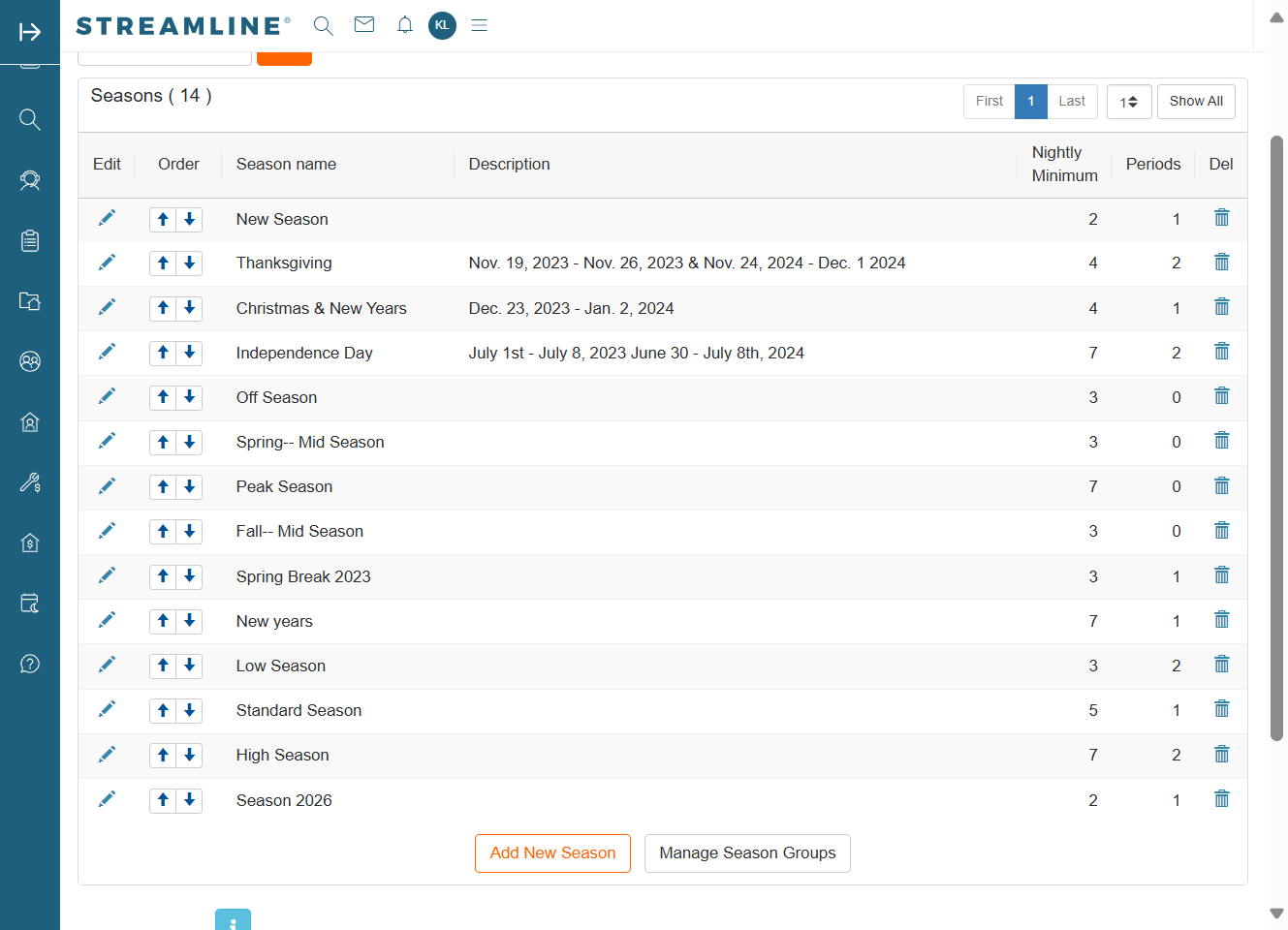Go to the Last page
The height and width of the screenshot is (930, 1288).
pos(1072,102)
